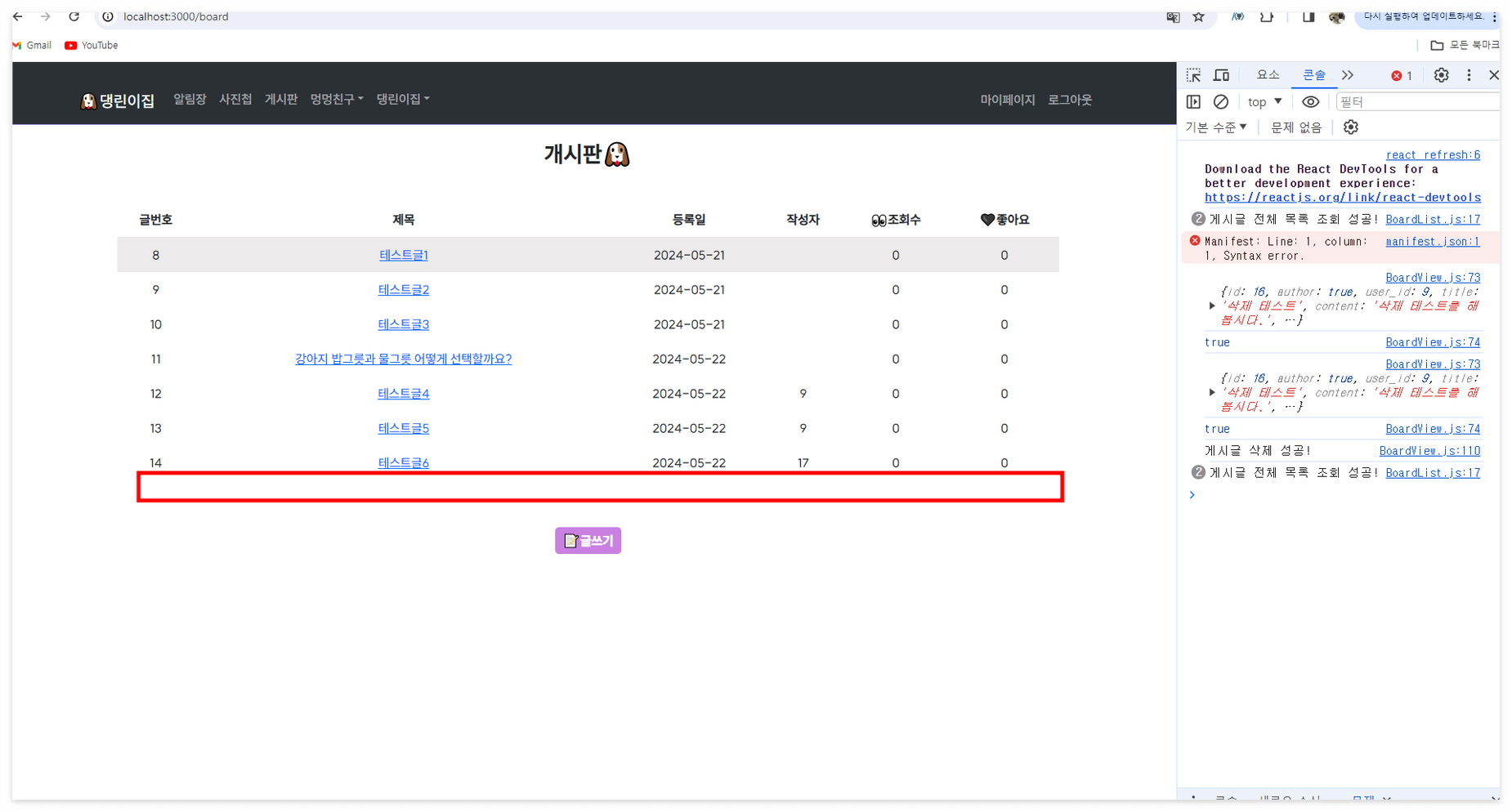The width and height of the screenshot is (1512, 812).
Task: Open 사진첩 in the navbar
Action: 235,99
